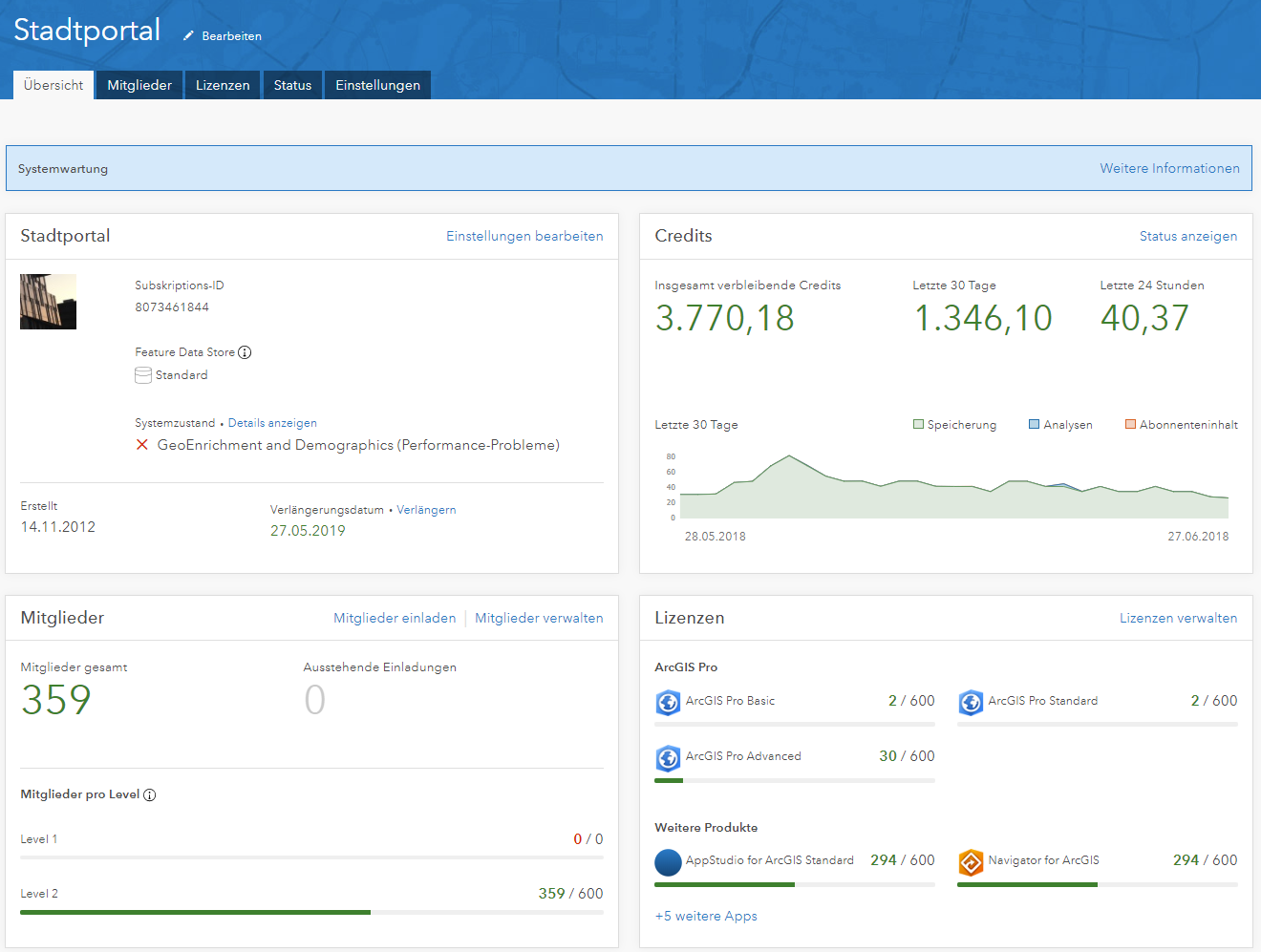Click the Verlängern link
Screen dimensions: 1261x952
tap(426, 510)
